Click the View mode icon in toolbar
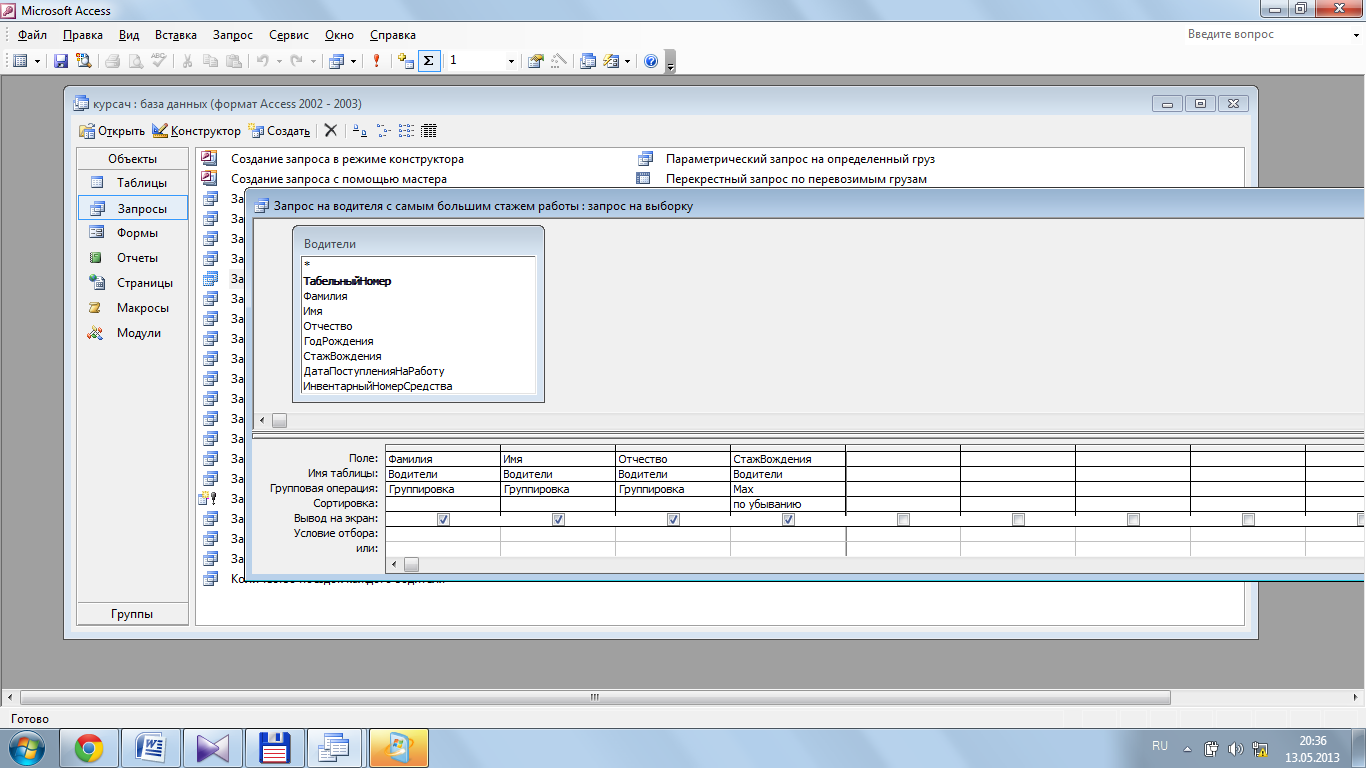This screenshot has height=768, width=1366. (x=20, y=61)
